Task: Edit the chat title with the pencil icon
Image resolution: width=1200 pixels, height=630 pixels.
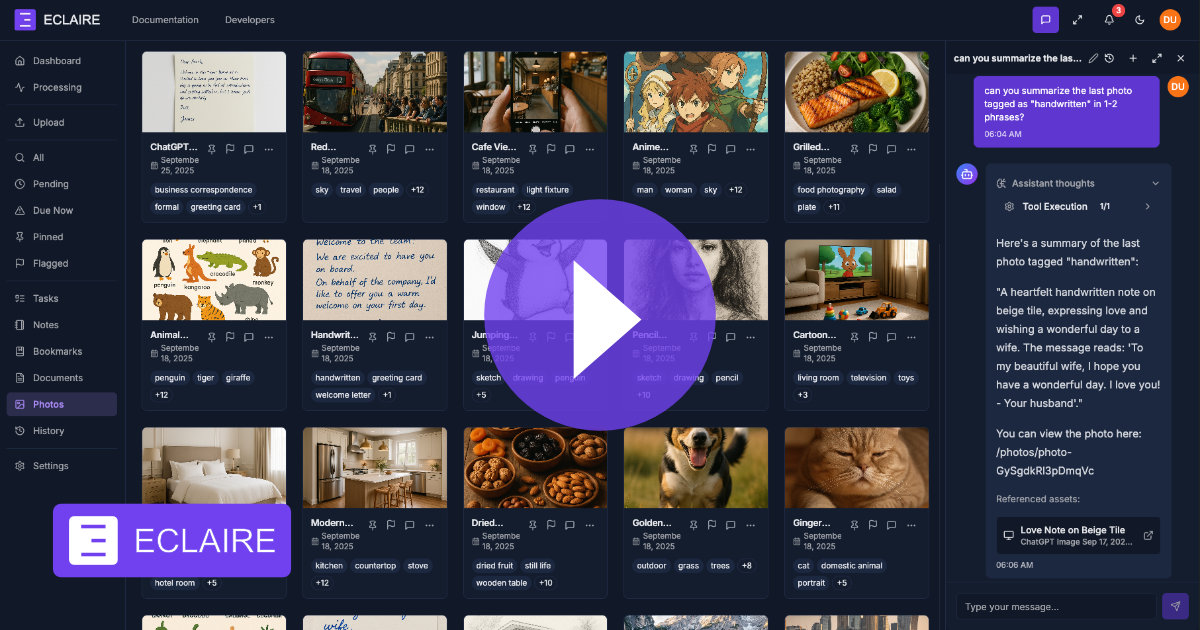Action: pos(1092,58)
